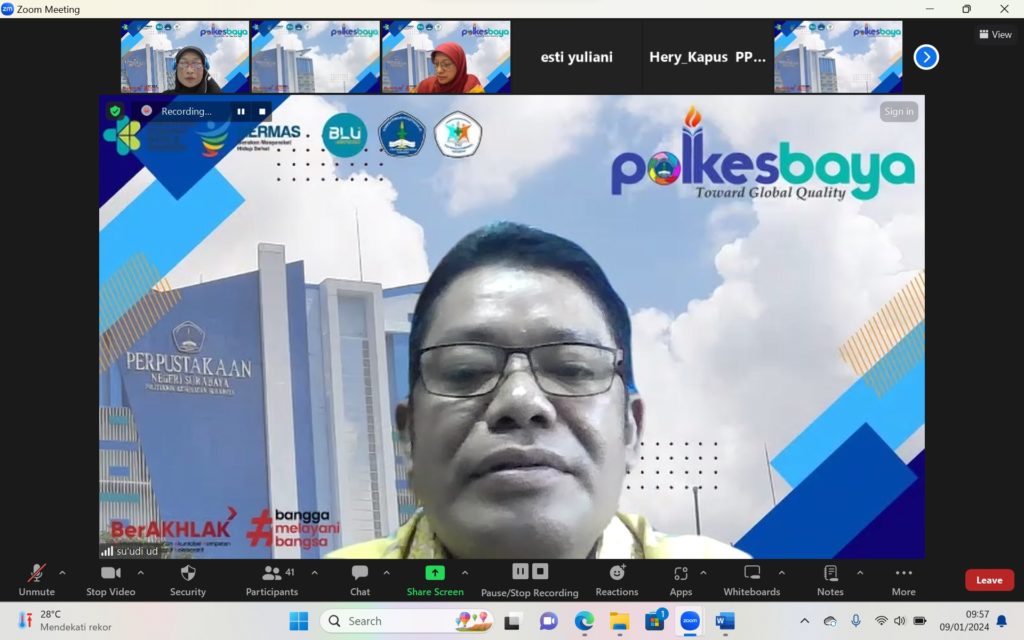Expand participants options arrow
Image resolution: width=1024 pixels, height=640 pixels.
click(x=315, y=573)
